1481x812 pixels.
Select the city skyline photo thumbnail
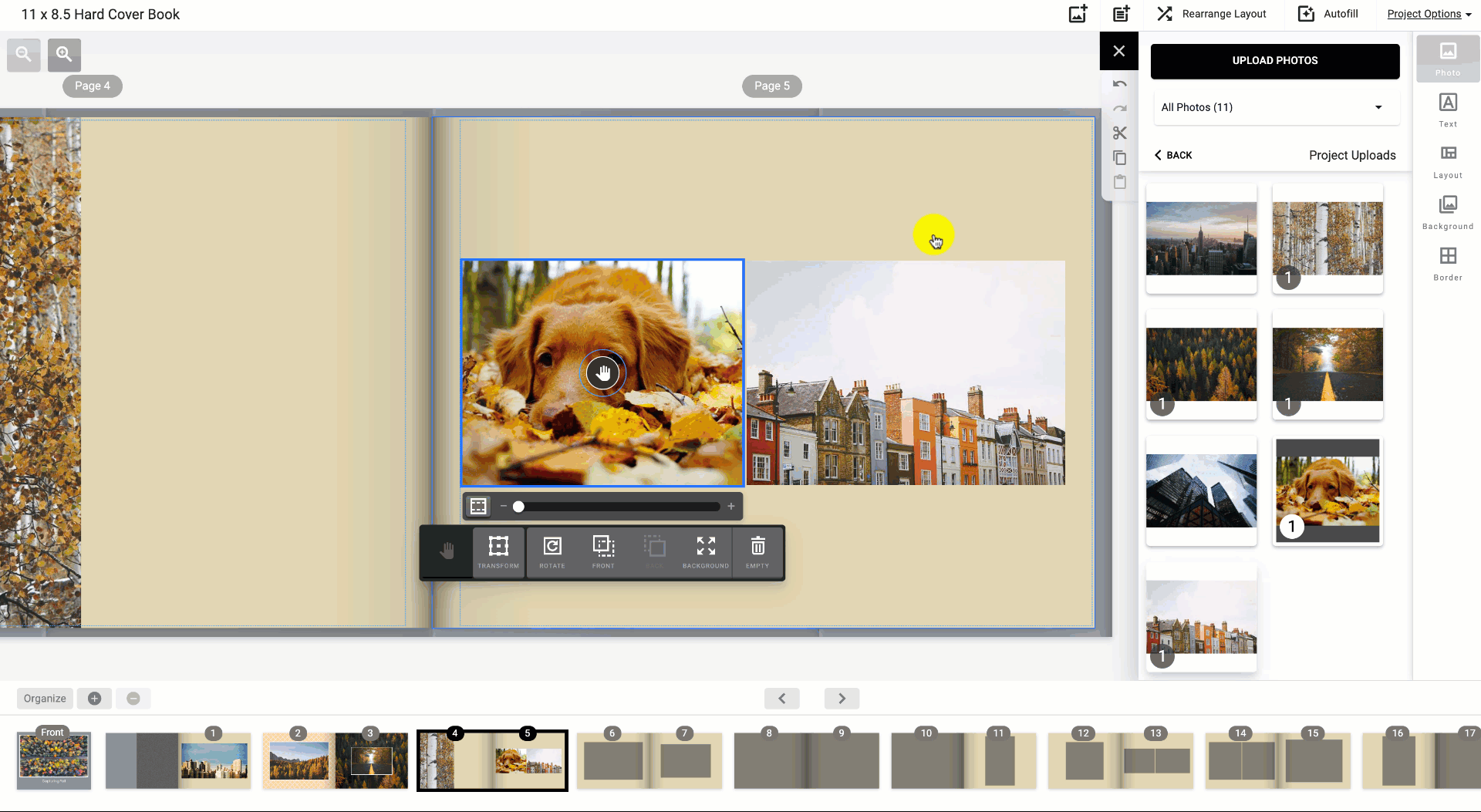point(1201,238)
